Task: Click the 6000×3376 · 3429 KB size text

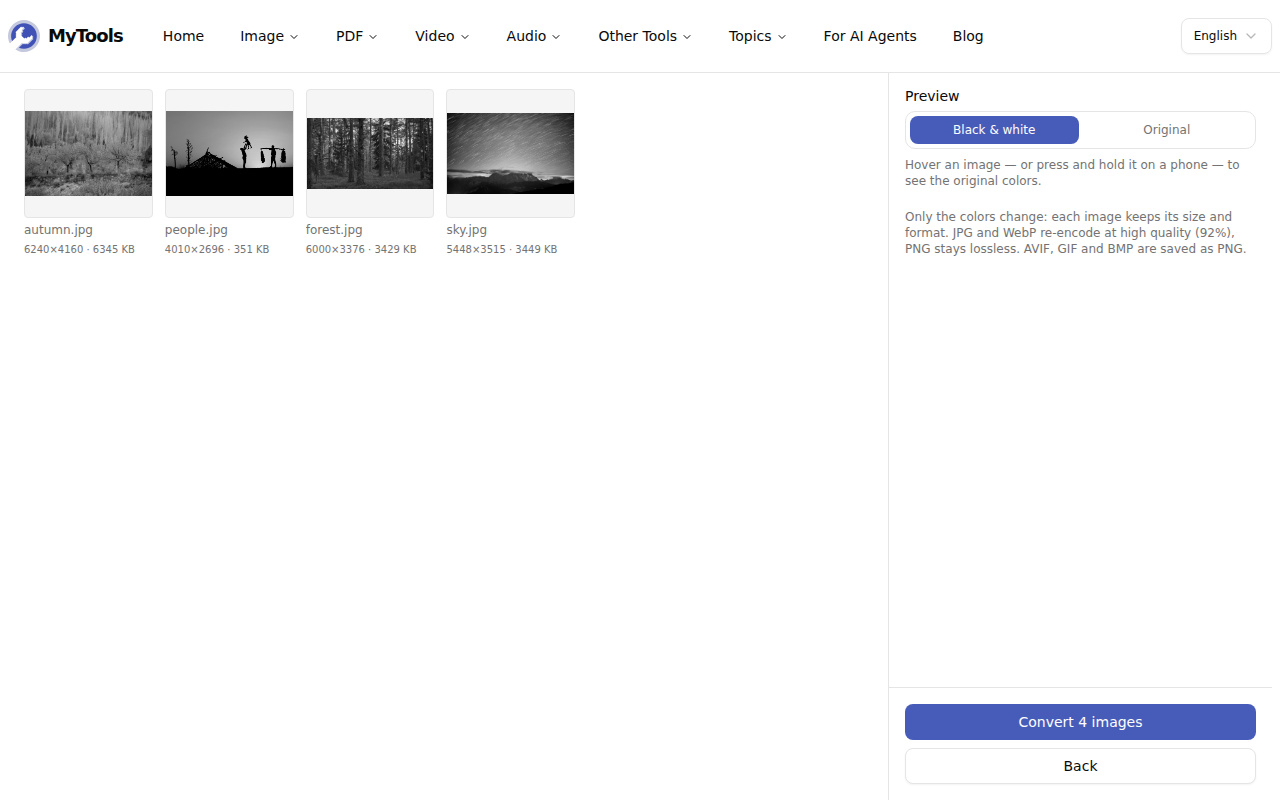Action: point(361,249)
